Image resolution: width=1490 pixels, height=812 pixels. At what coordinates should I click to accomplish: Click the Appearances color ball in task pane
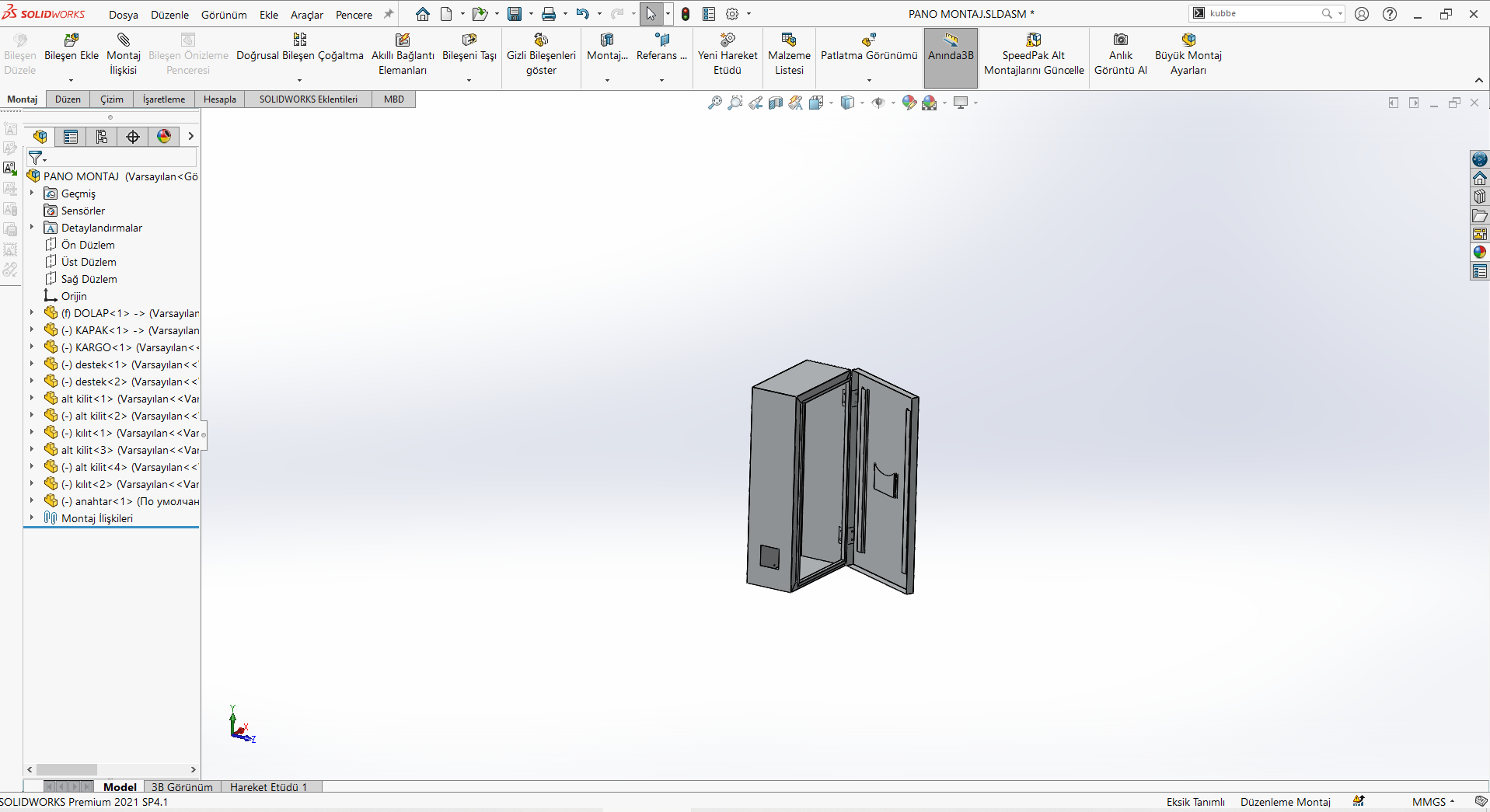1480,253
